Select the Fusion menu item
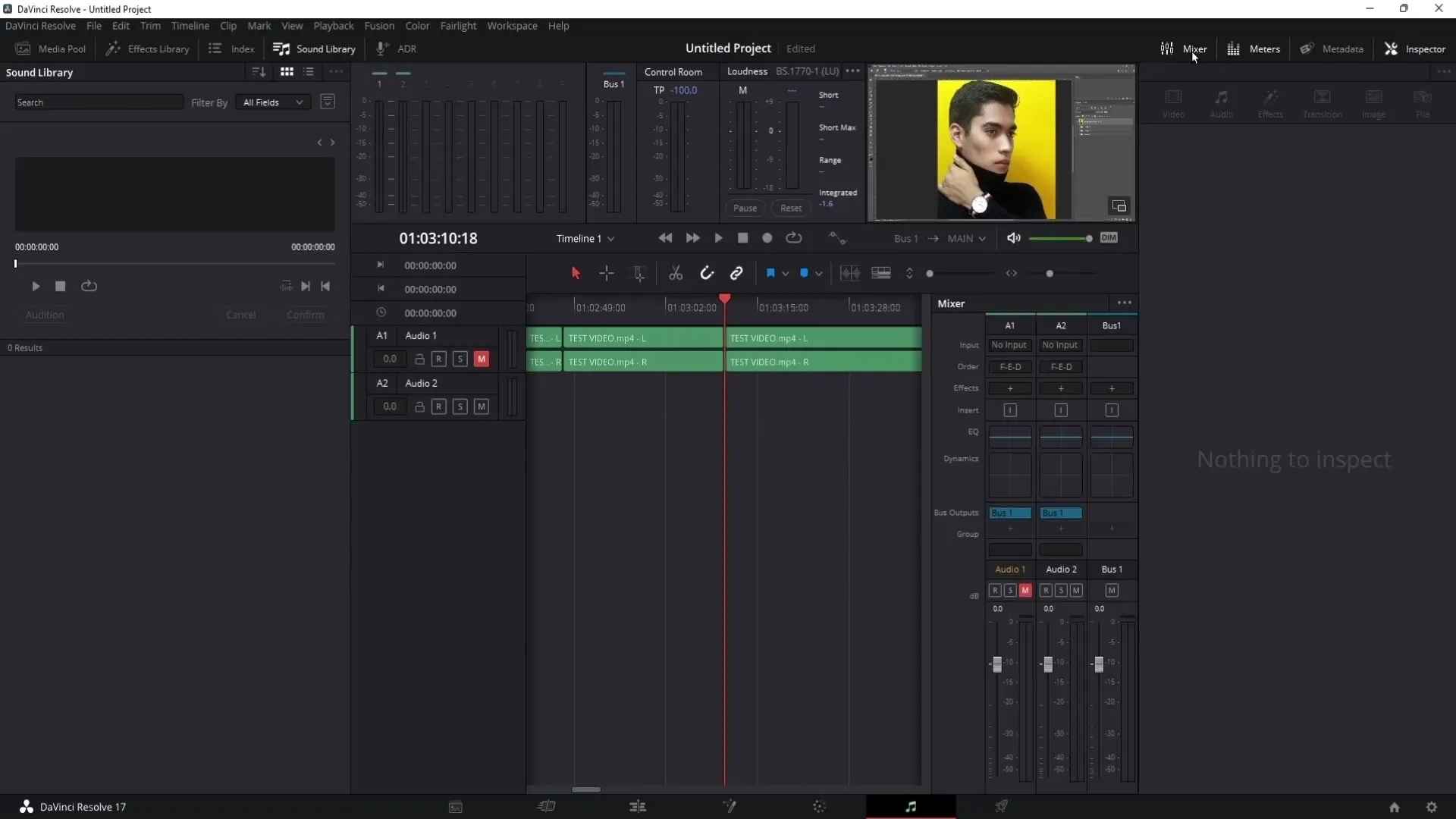This screenshot has width=1456, height=819. [x=379, y=26]
